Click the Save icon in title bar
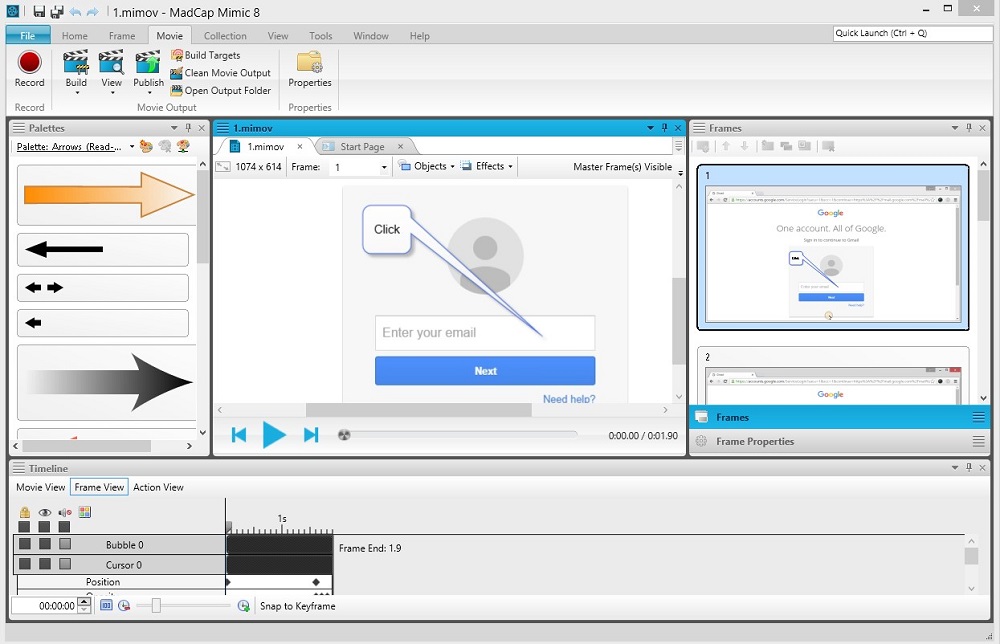Screen dimensions: 1000x644 pos(39,11)
